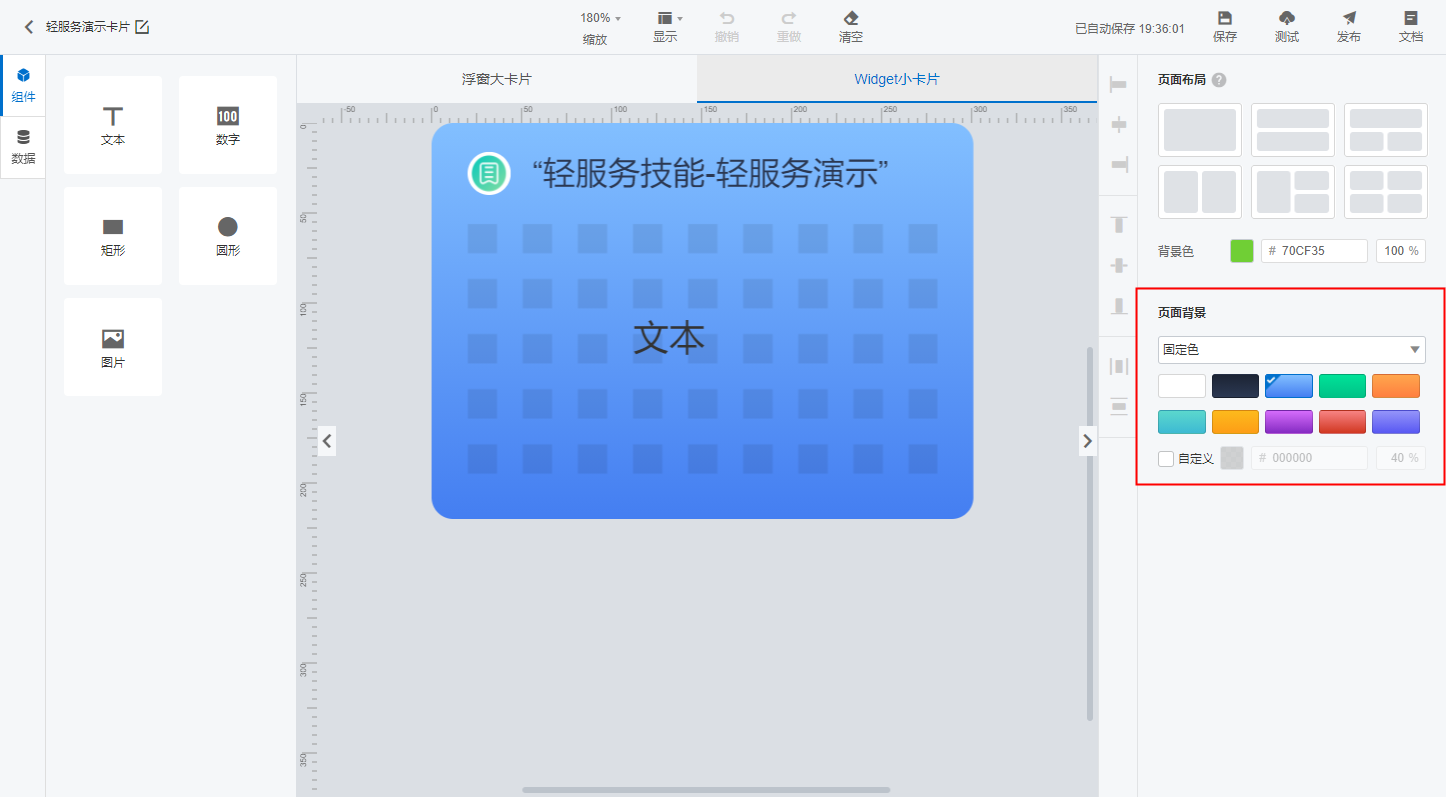Click the distribute horizontally icon
Image resolution: width=1446 pixels, height=797 pixels.
(1118, 366)
